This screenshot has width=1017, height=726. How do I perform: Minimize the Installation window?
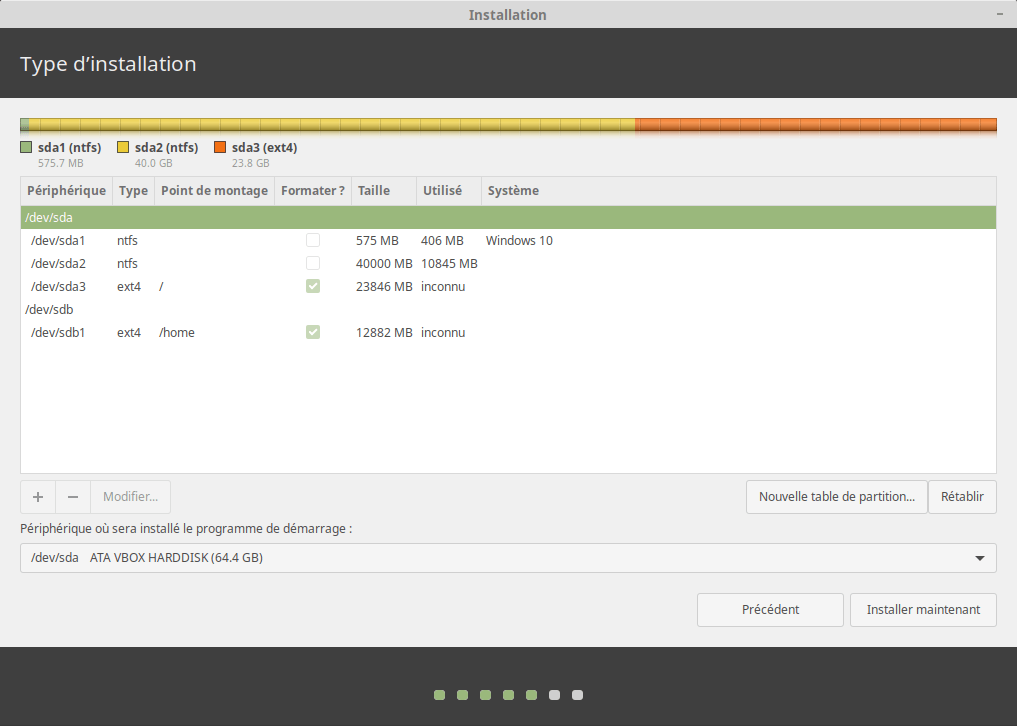(999, 14)
